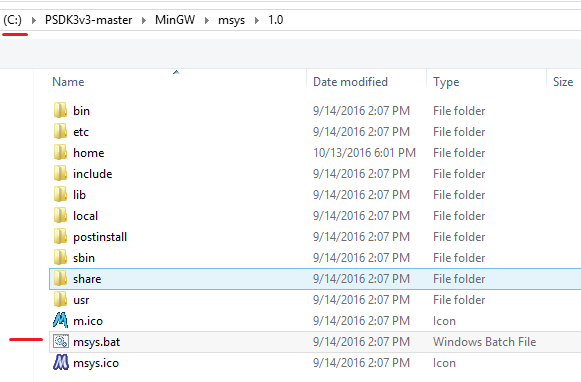Expand breadcrumb arrow after msys
The image size is (581, 382).
(x=257, y=20)
